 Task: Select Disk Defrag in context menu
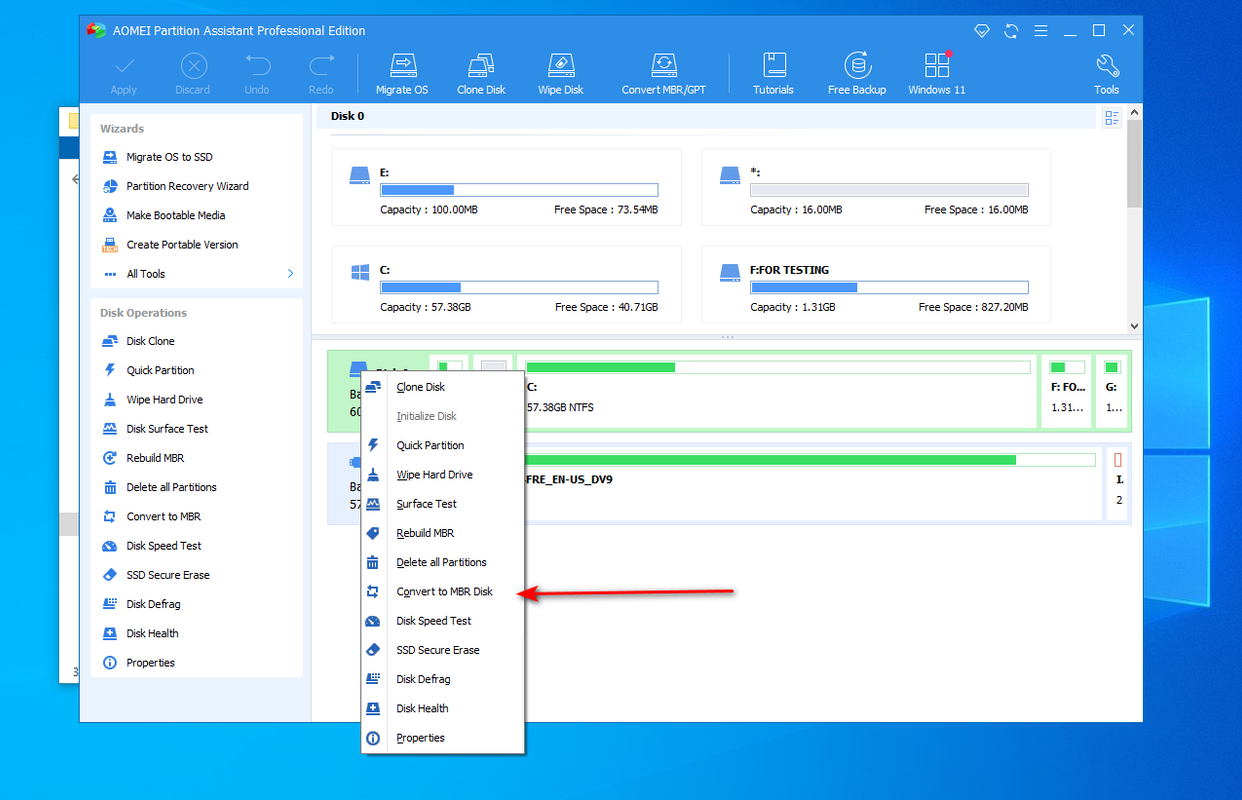click(443, 679)
